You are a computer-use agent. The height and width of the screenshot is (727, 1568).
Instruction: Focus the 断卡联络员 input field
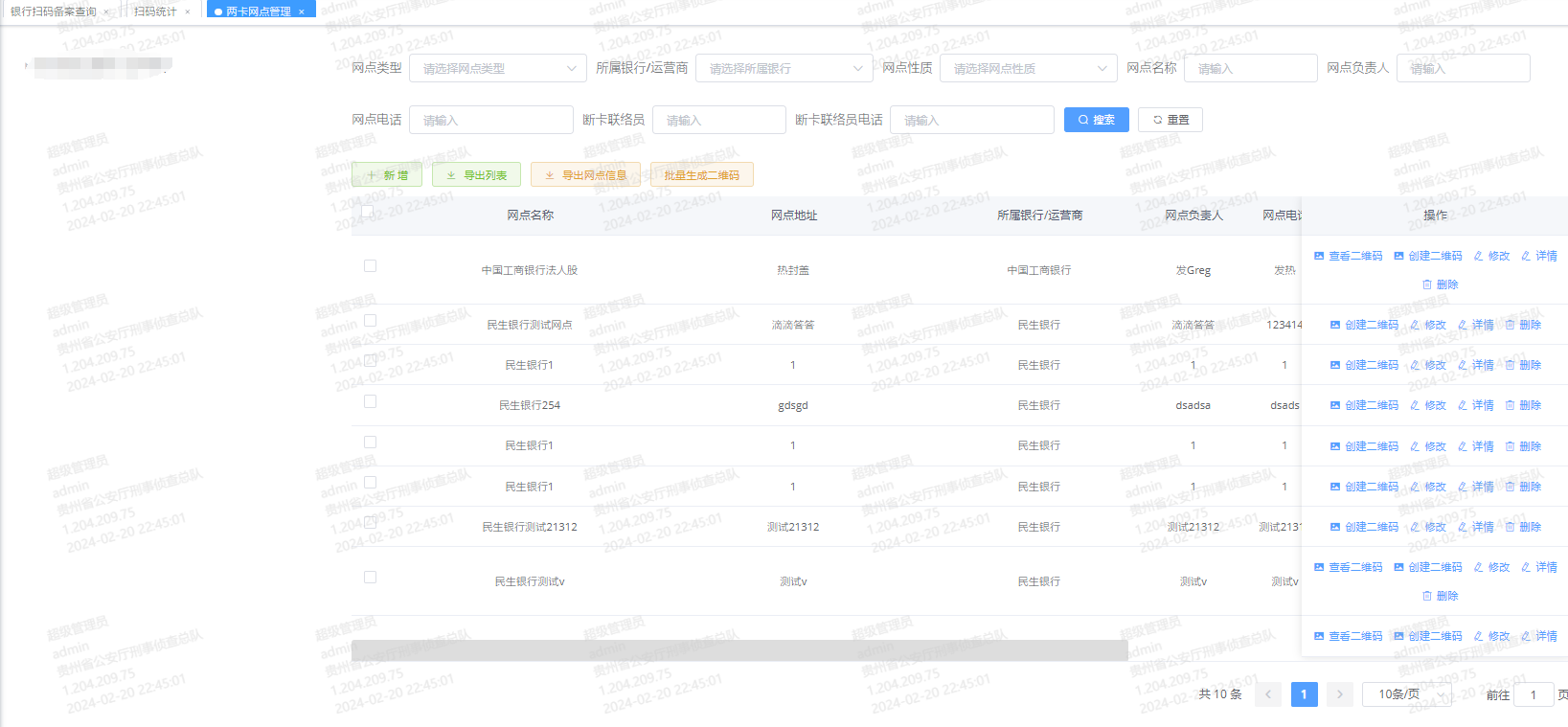click(719, 120)
